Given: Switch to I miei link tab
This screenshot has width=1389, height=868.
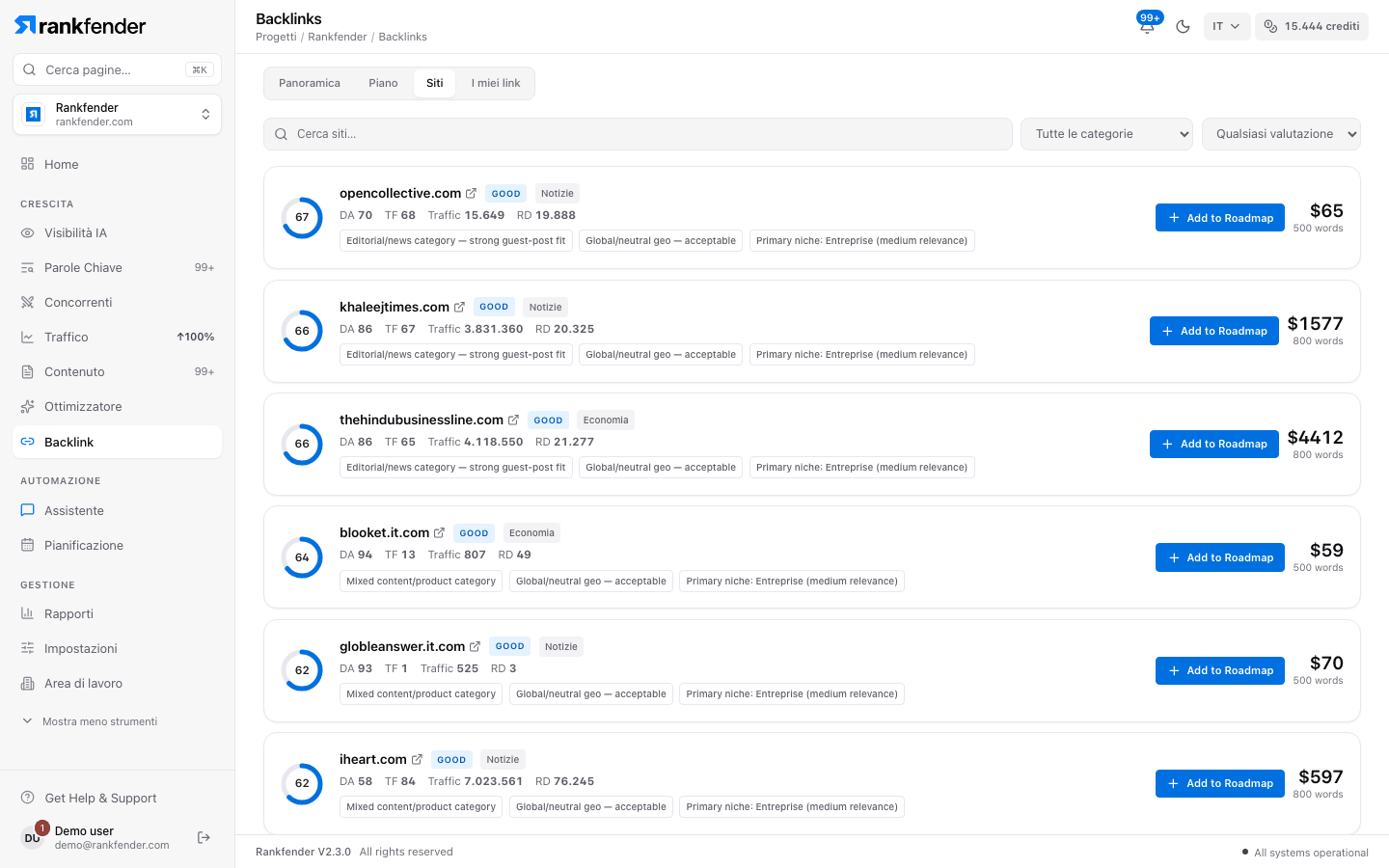Looking at the screenshot, I should pyautogui.click(x=496, y=83).
